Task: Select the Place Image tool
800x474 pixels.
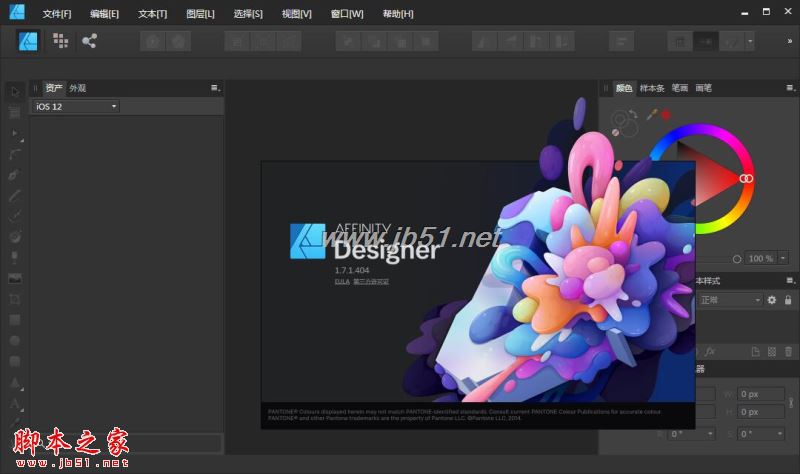Action: click(15, 278)
